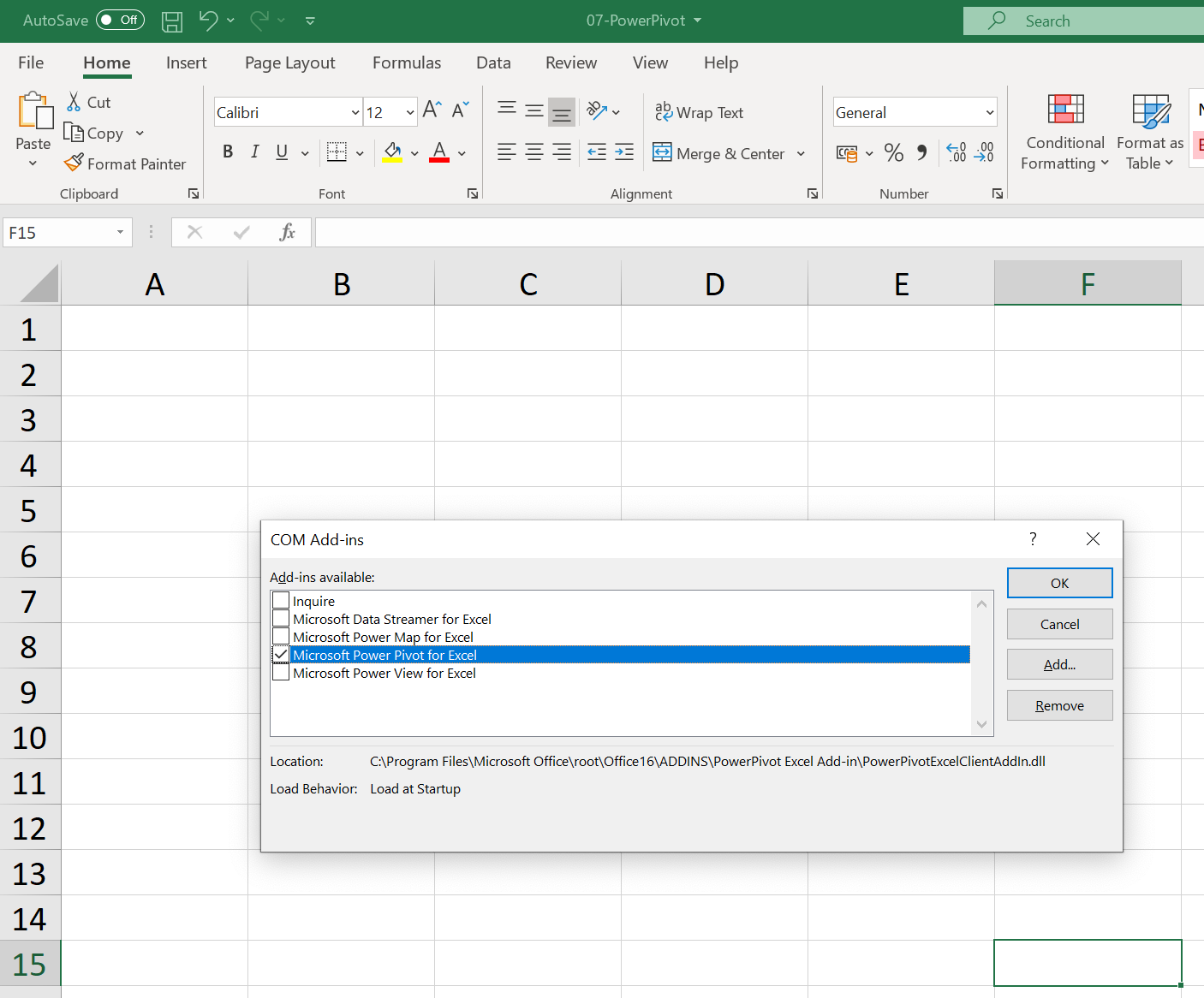Image resolution: width=1204 pixels, height=998 pixels.
Task: Click Wrap Text button
Action: [x=699, y=112]
